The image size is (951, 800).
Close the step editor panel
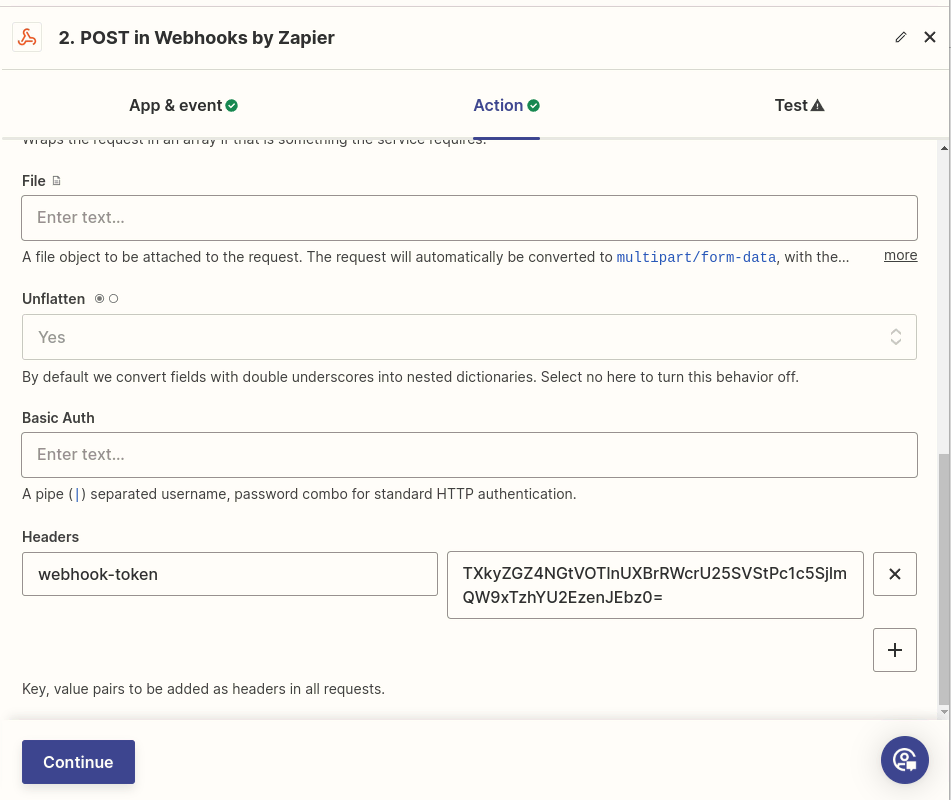(930, 38)
